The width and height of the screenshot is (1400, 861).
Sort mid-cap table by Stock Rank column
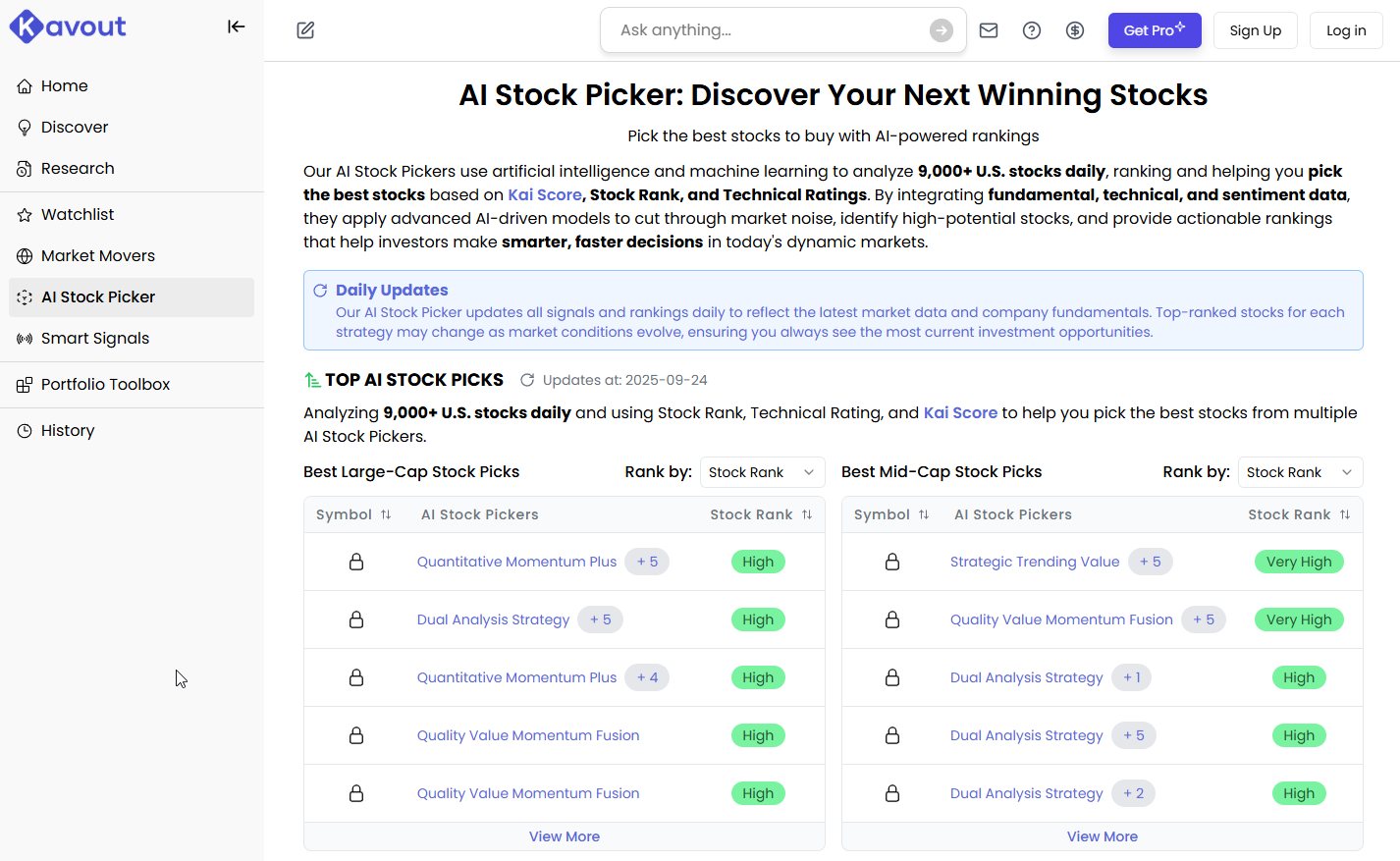pos(1345,514)
